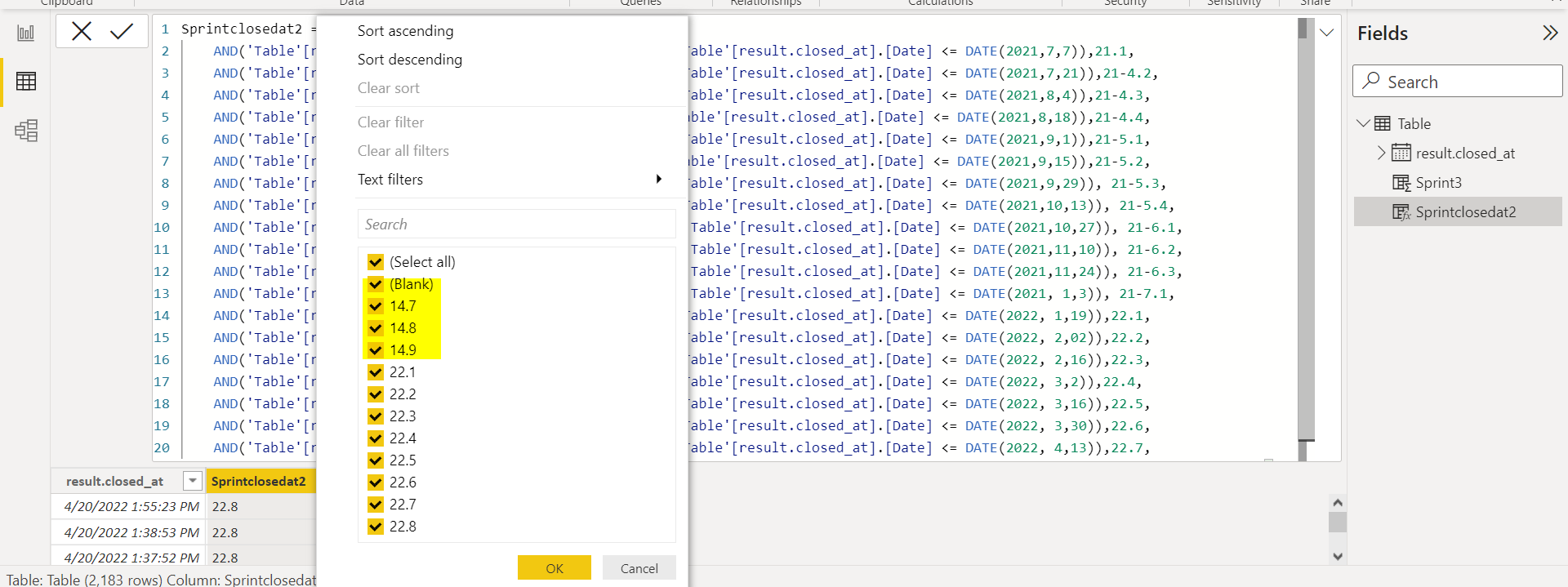The image size is (1568, 587).
Task: Click the Table icon in Fields list
Action: click(x=1383, y=123)
